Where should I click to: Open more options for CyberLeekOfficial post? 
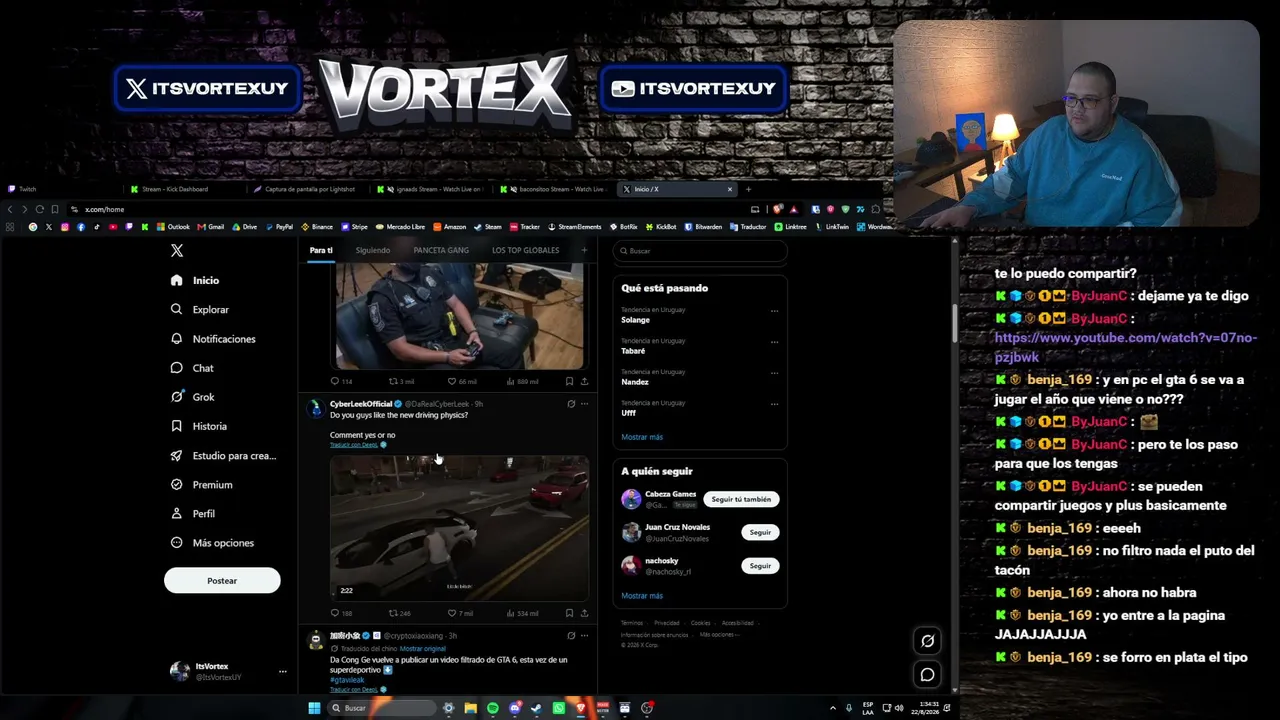point(585,404)
